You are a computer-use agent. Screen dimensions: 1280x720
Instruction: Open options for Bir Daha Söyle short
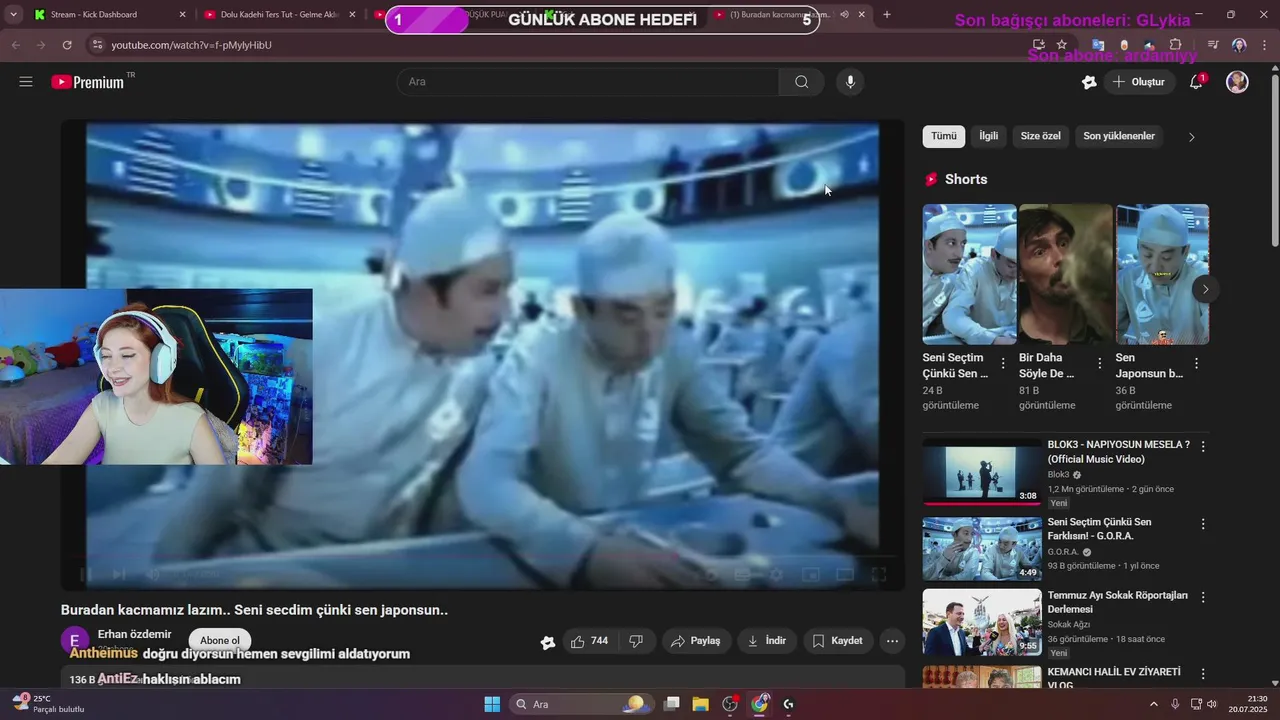tap(1100, 364)
